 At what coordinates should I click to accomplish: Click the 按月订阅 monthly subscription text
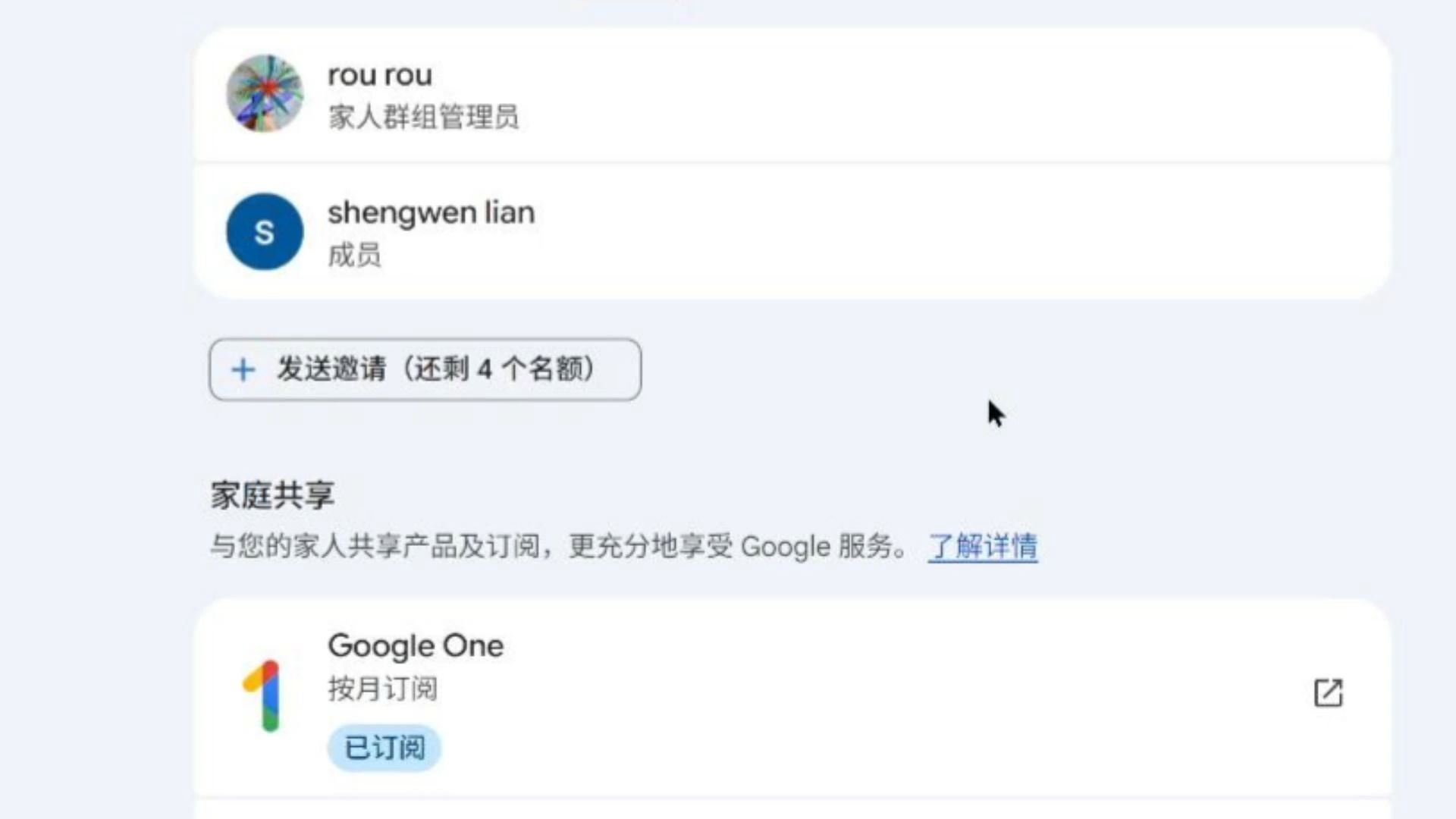point(382,689)
